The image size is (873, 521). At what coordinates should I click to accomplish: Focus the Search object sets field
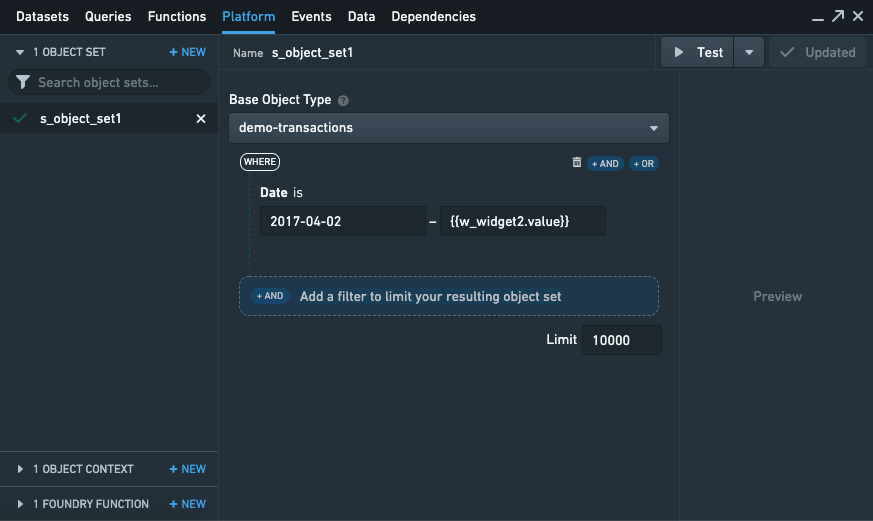[109, 82]
